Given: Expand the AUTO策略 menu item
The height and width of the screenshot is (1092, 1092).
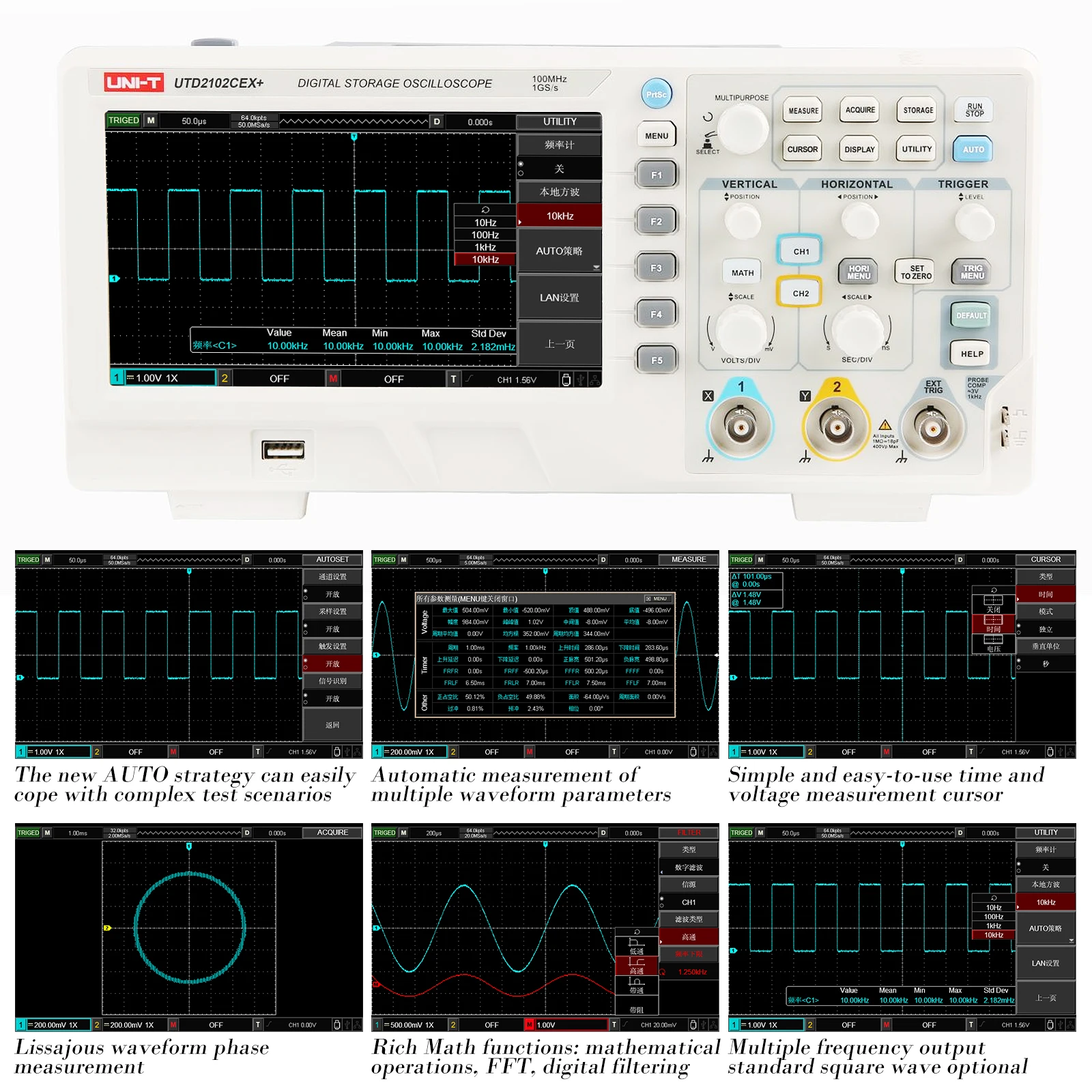Looking at the screenshot, I should [x=560, y=251].
